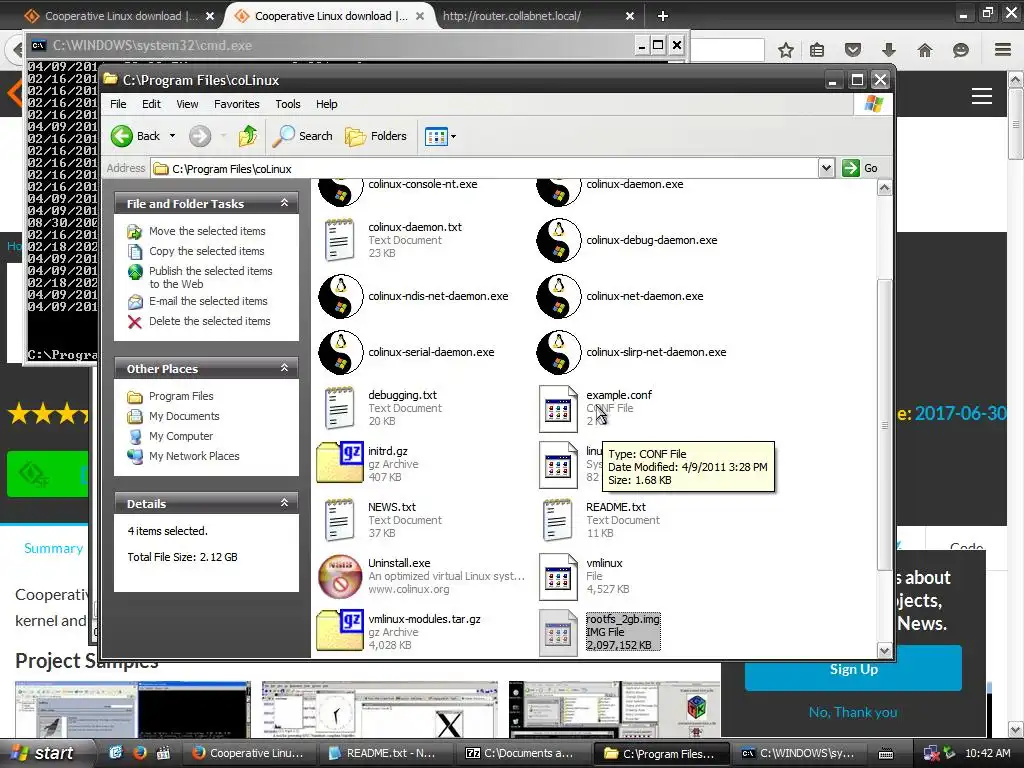The image size is (1024, 768).
Task: Click Delete the selected items
Action: (209, 321)
